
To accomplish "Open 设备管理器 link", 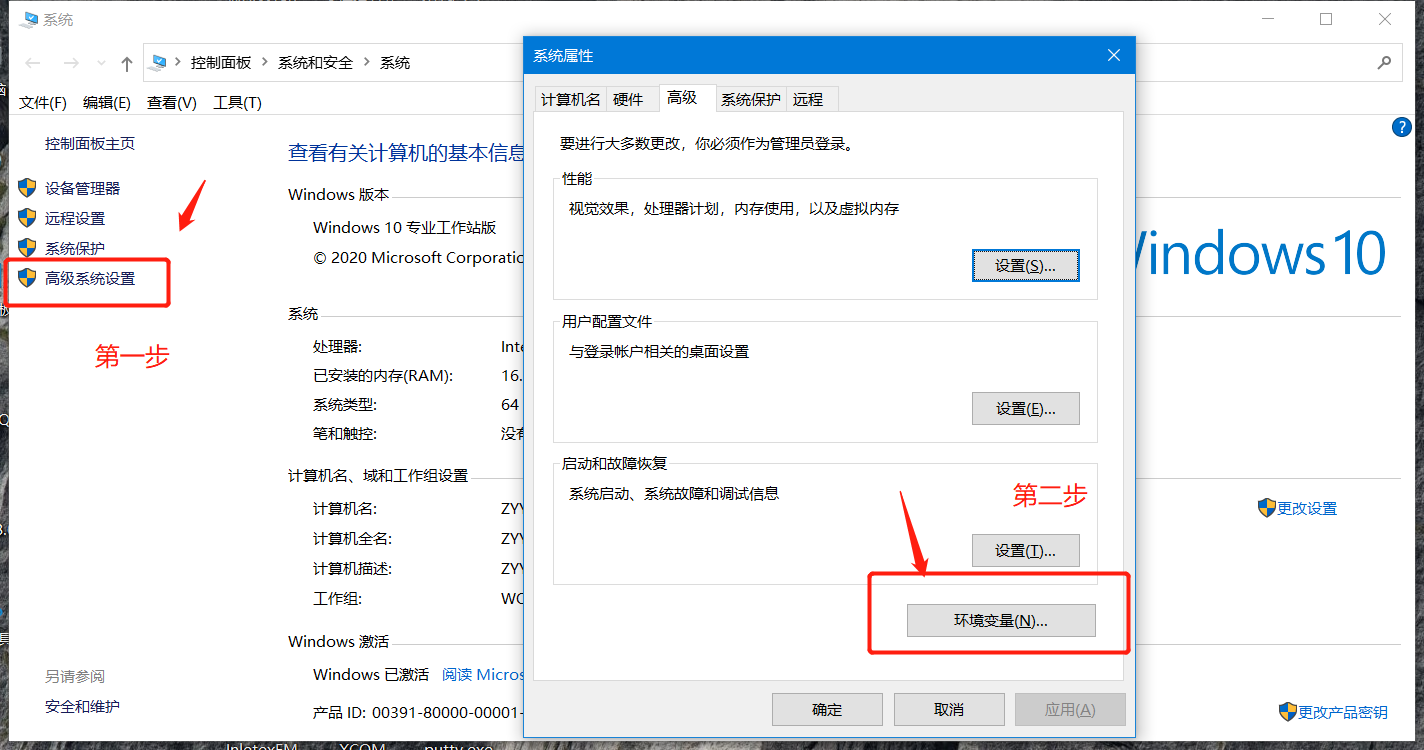I will pos(82,188).
